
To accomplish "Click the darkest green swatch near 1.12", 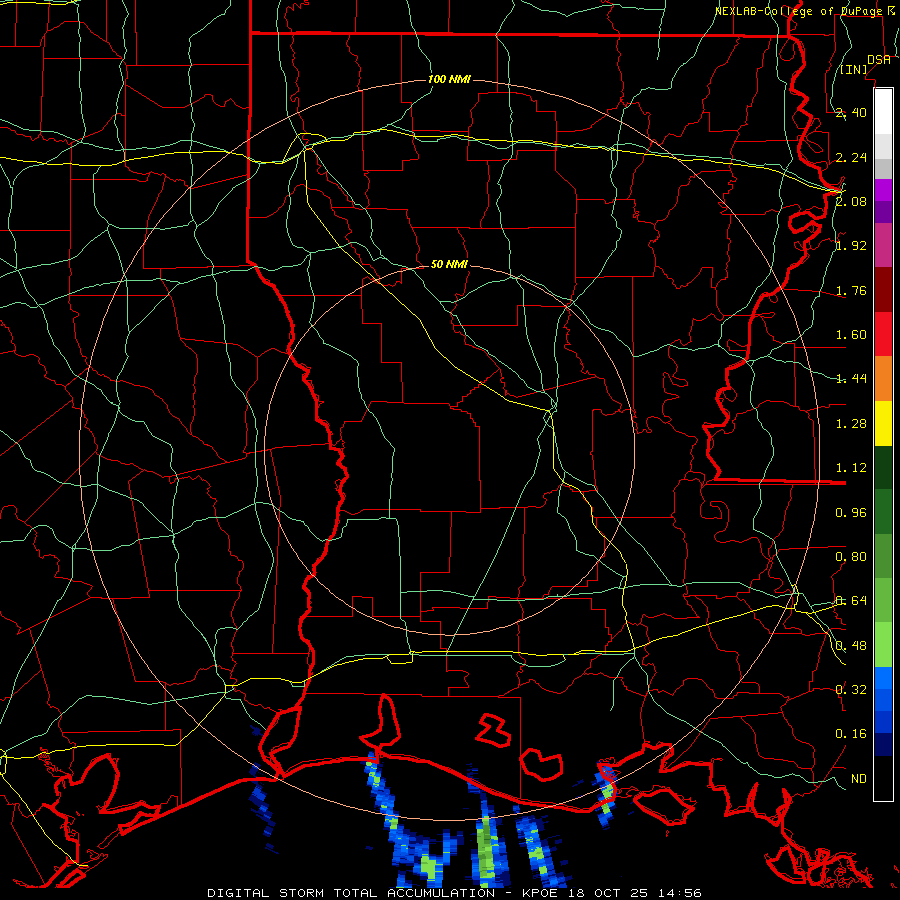I will 883,467.
